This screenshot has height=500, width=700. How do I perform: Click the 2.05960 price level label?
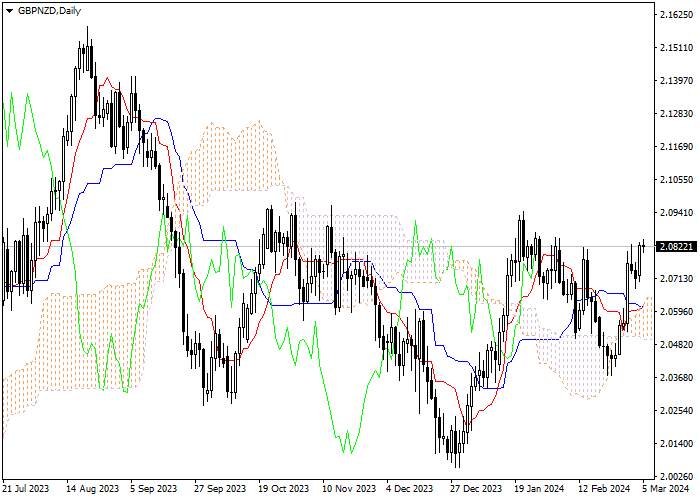pyautogui.click(x=677, y=312)
